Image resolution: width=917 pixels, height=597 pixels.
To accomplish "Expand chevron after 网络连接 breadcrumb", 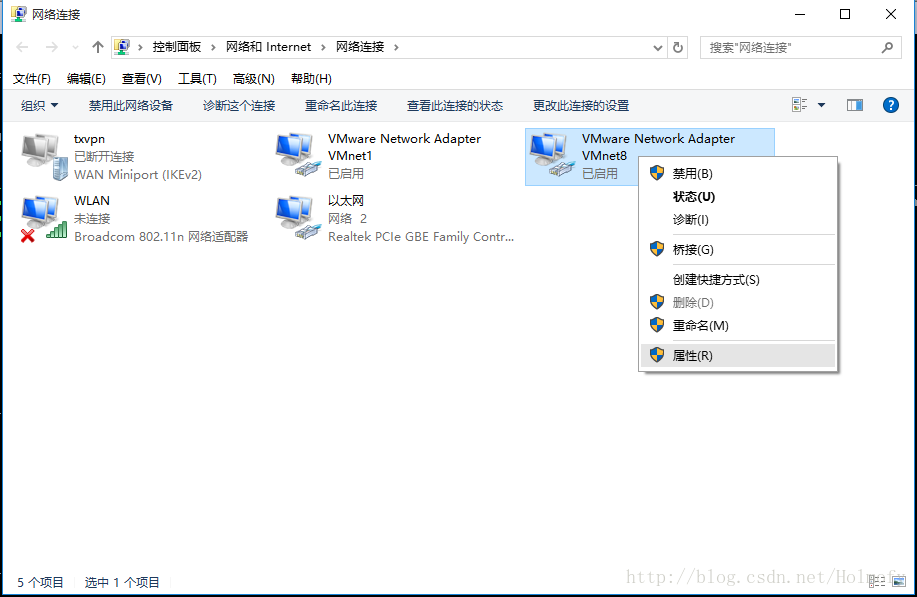I will pos(396,47).
